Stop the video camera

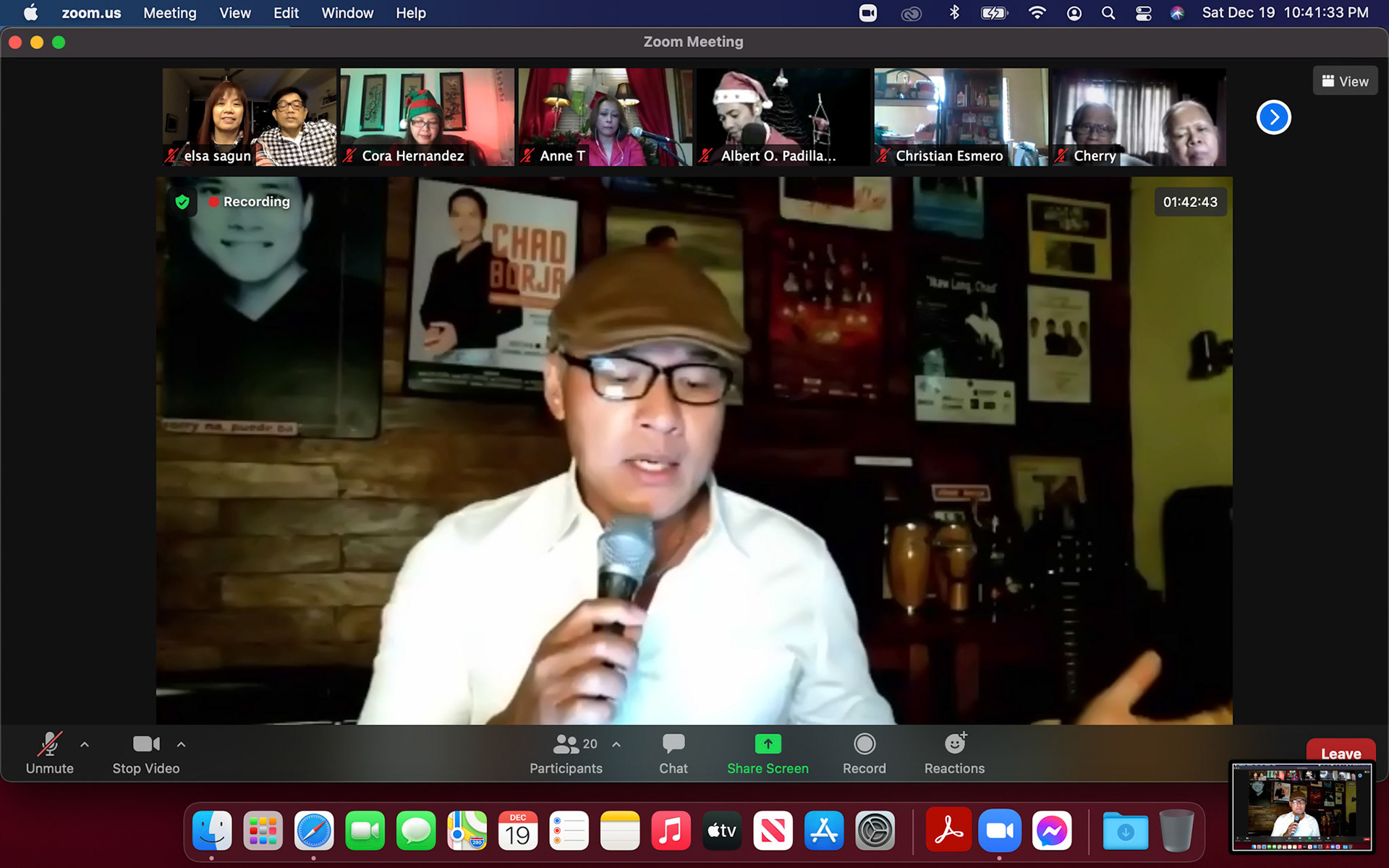145,752
